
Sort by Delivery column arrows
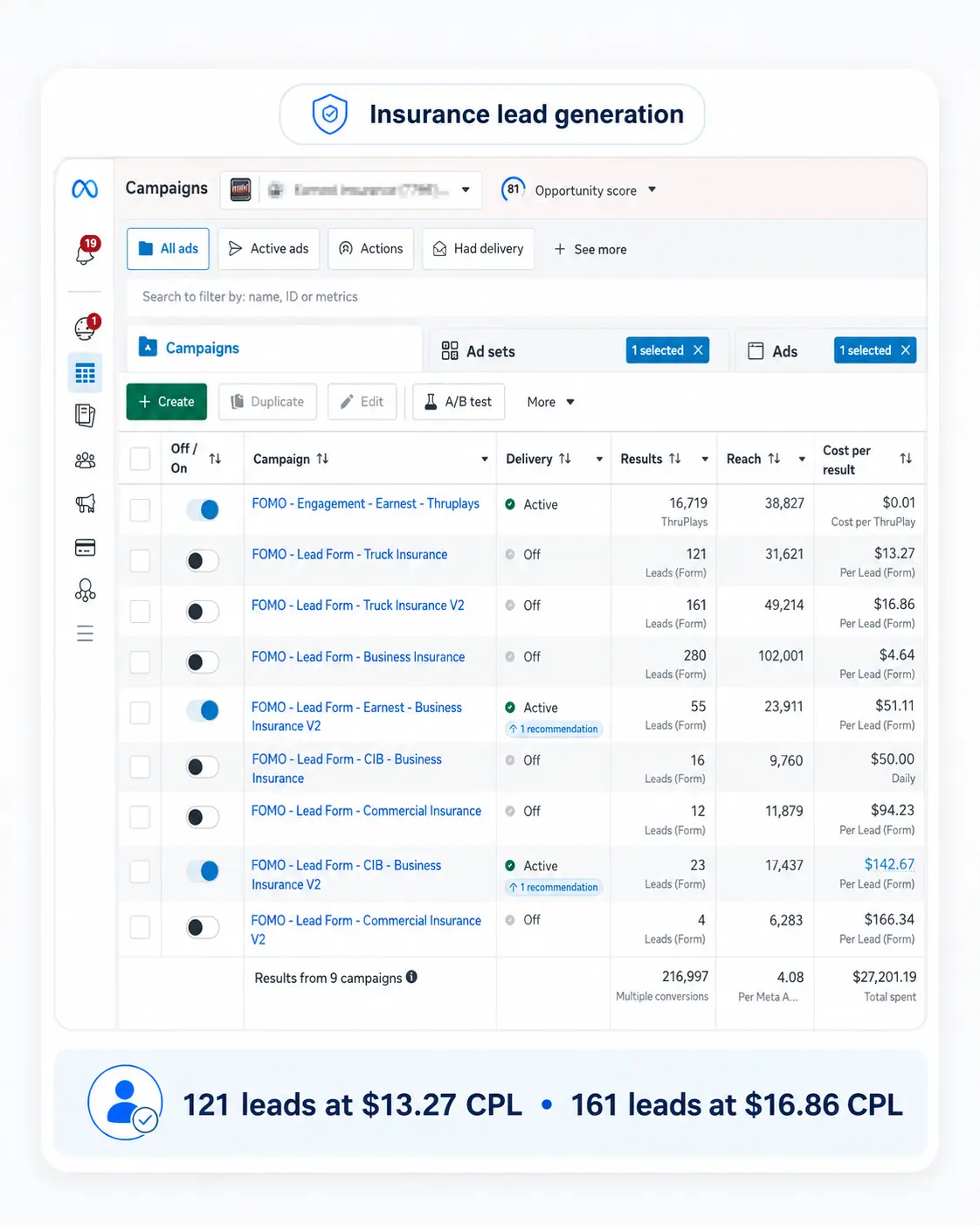tap(565, 459)
